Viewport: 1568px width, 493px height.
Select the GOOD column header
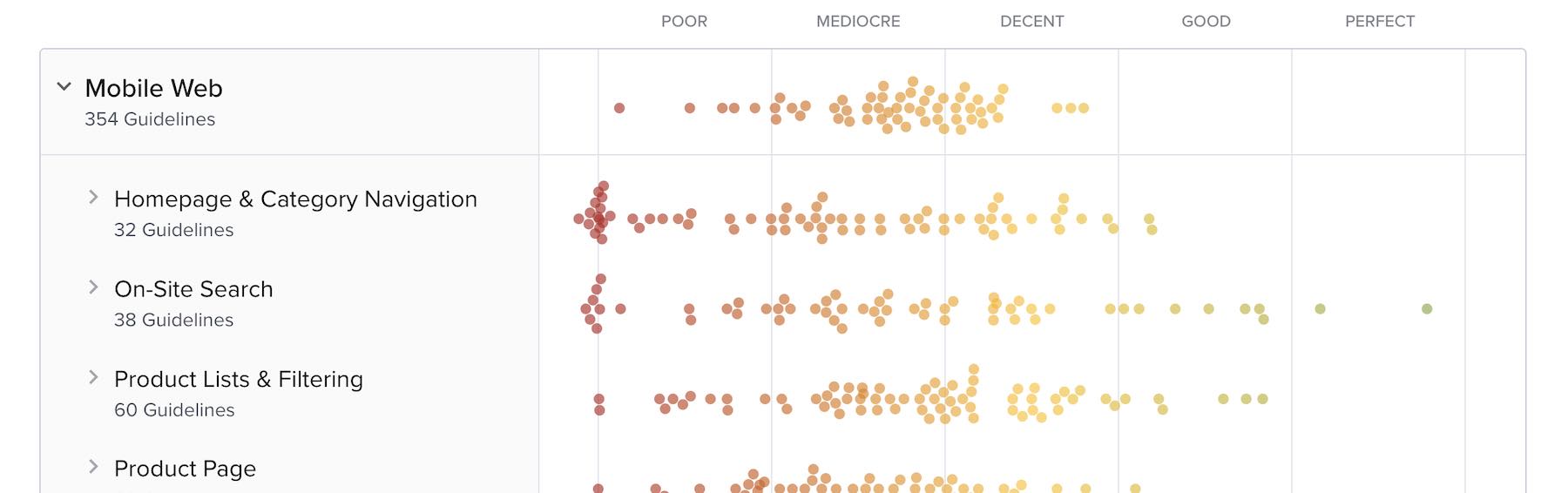pos(1206,22)
